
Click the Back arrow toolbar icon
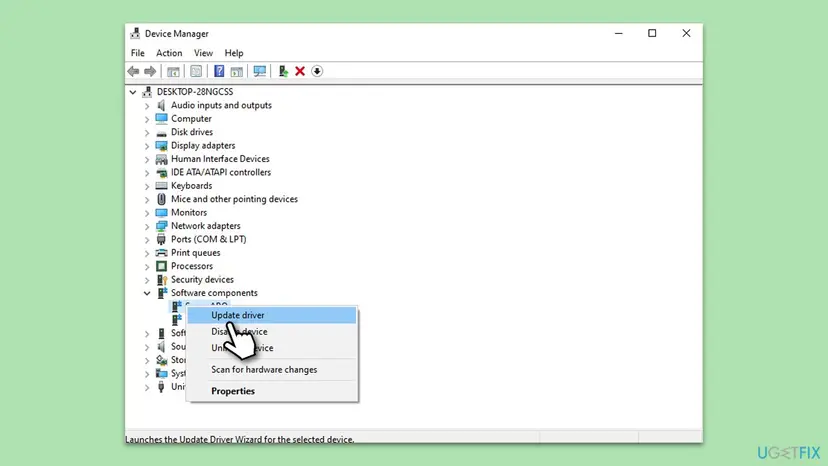[x=133, y=71]
